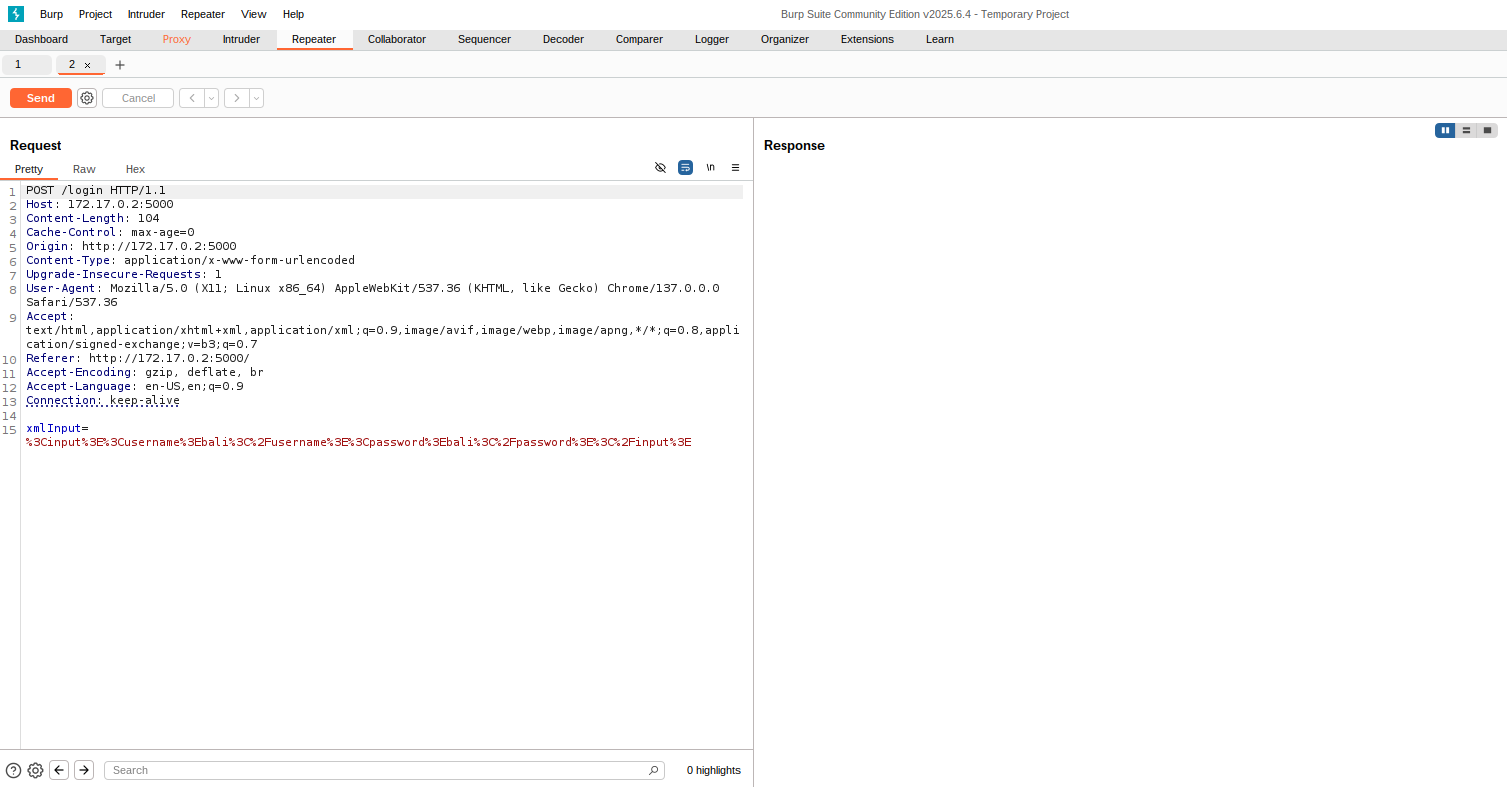
Task: Select Repeater request tab 1
Action: pyautogui.click(x=26, y=65)
